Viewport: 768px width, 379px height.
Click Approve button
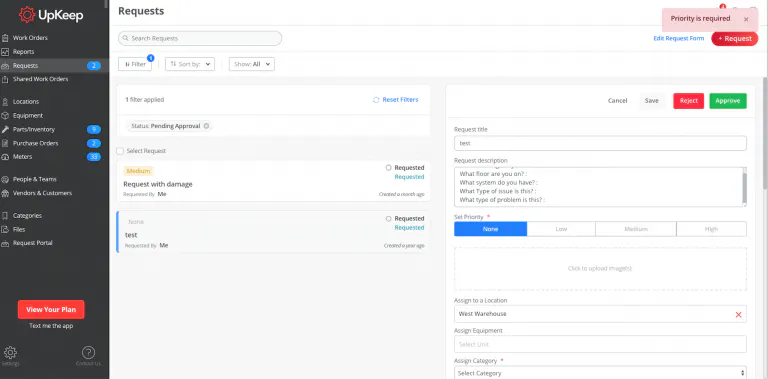728,101
